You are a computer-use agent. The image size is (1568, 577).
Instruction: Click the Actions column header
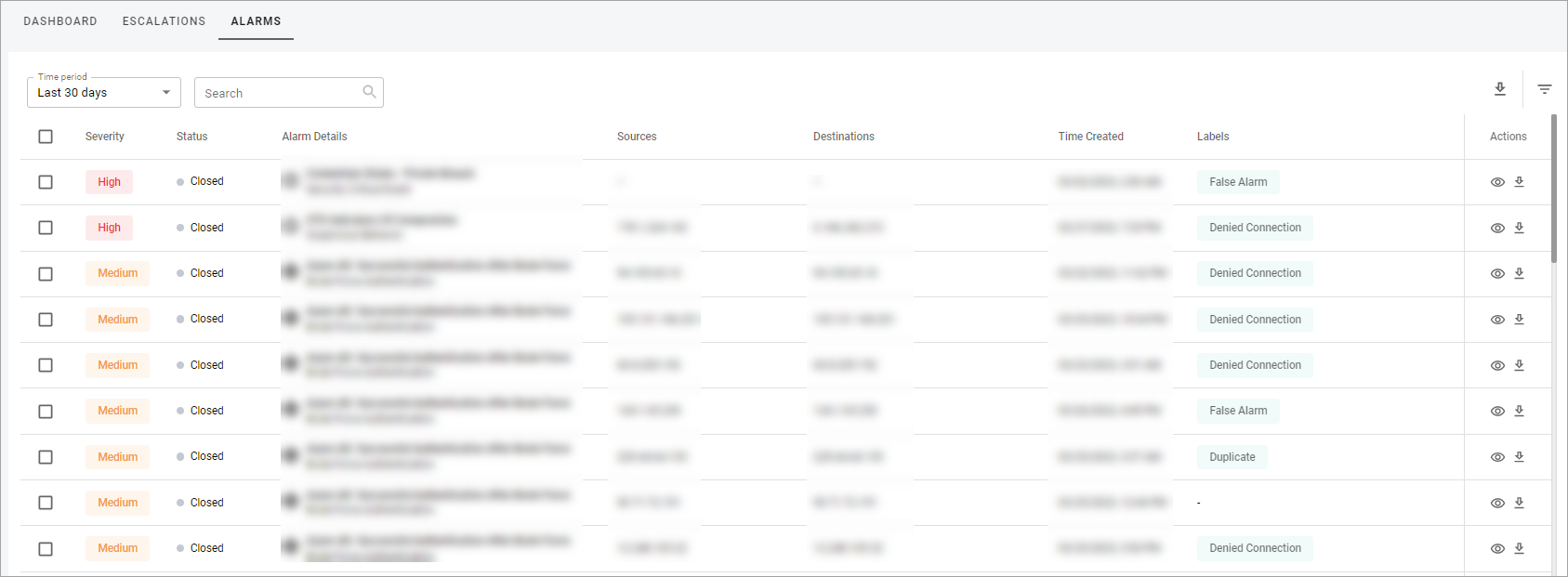pyautogui.click(x=1508, y=137)
